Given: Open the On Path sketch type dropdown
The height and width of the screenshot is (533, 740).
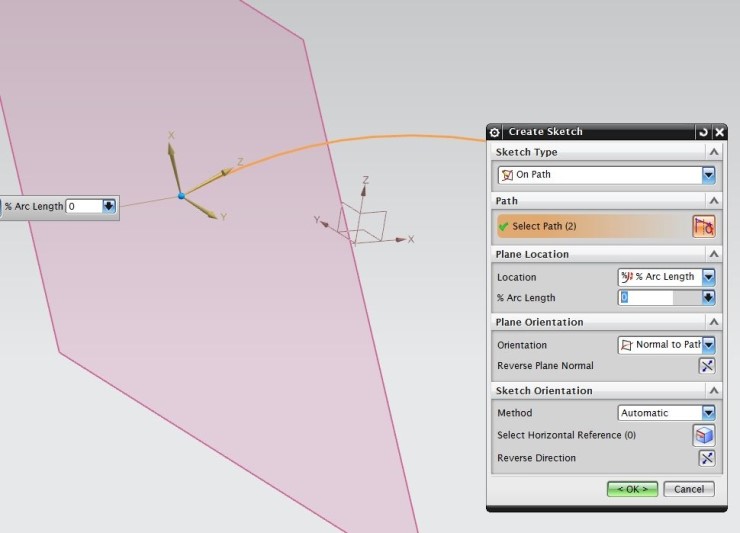Looking at the screenshot, I should point(708,175).
